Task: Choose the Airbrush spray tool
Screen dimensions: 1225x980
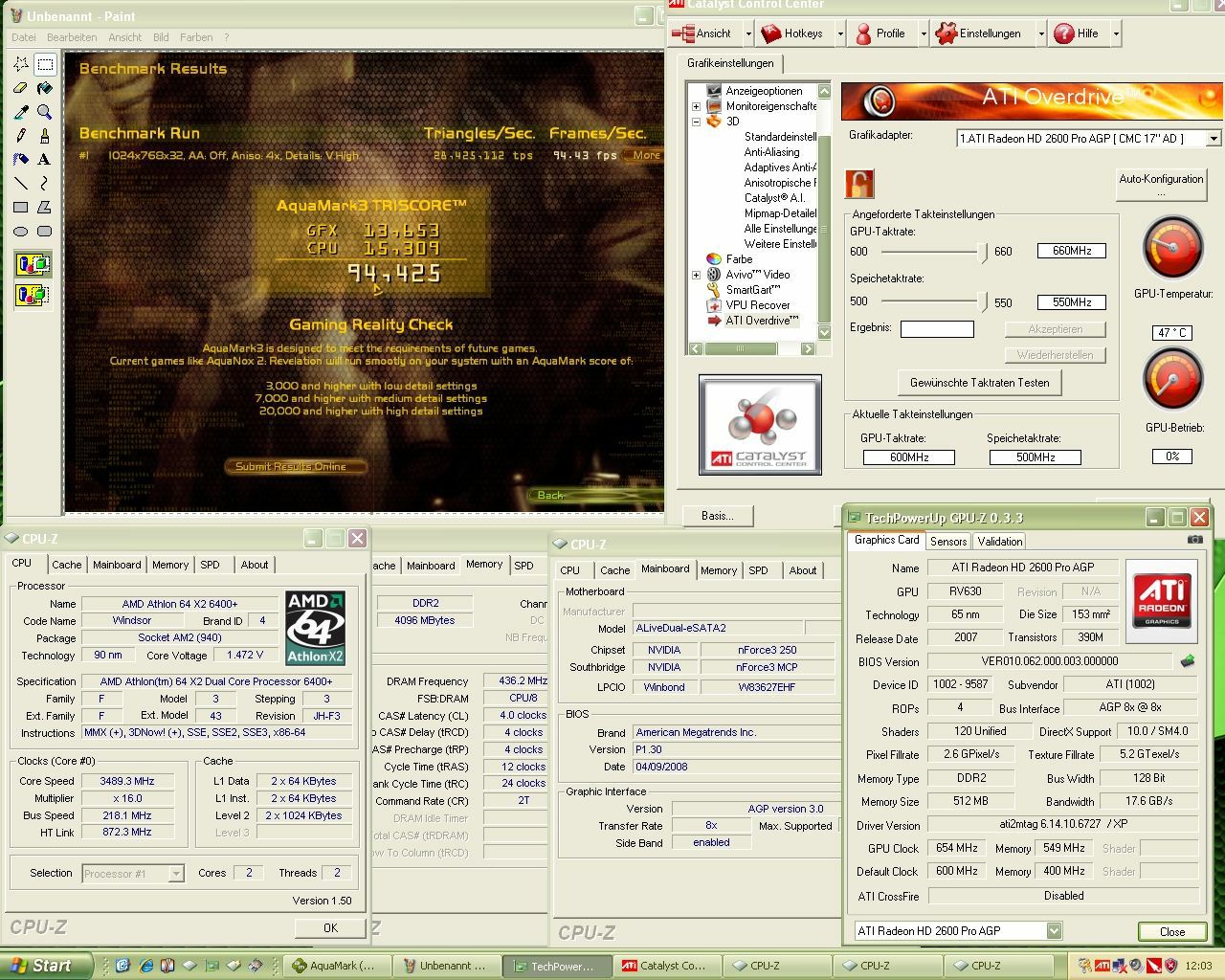Action: click(21, 160)
